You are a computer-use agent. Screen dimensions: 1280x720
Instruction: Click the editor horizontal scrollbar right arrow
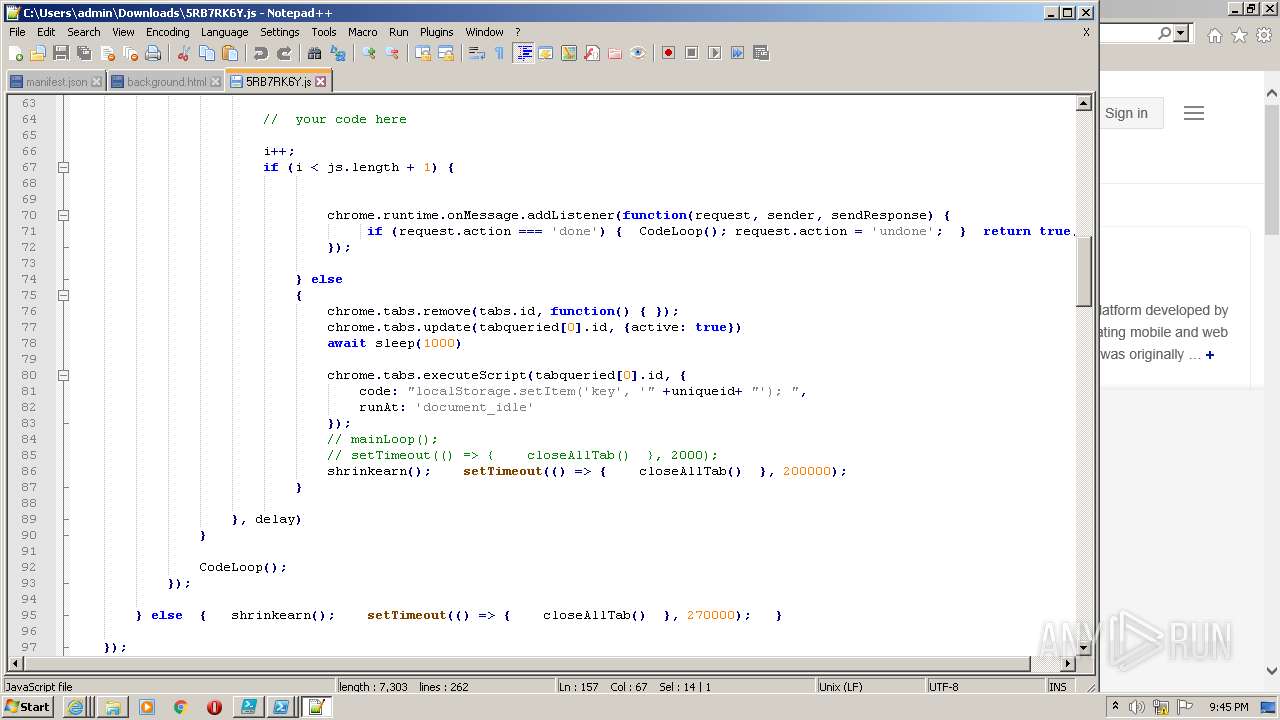(1068, 663)
